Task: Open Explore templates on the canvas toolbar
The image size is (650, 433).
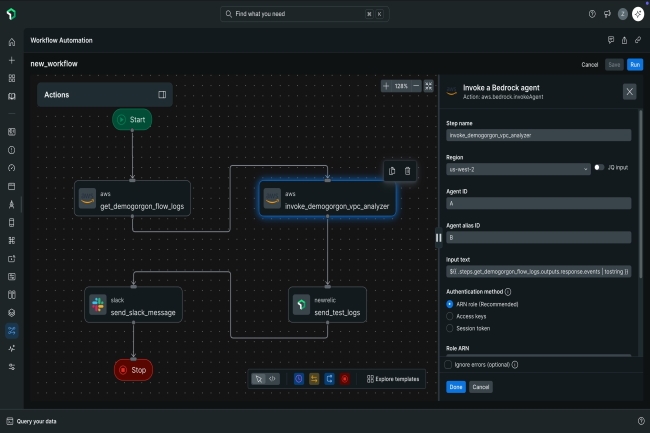Action: [393, 379]
